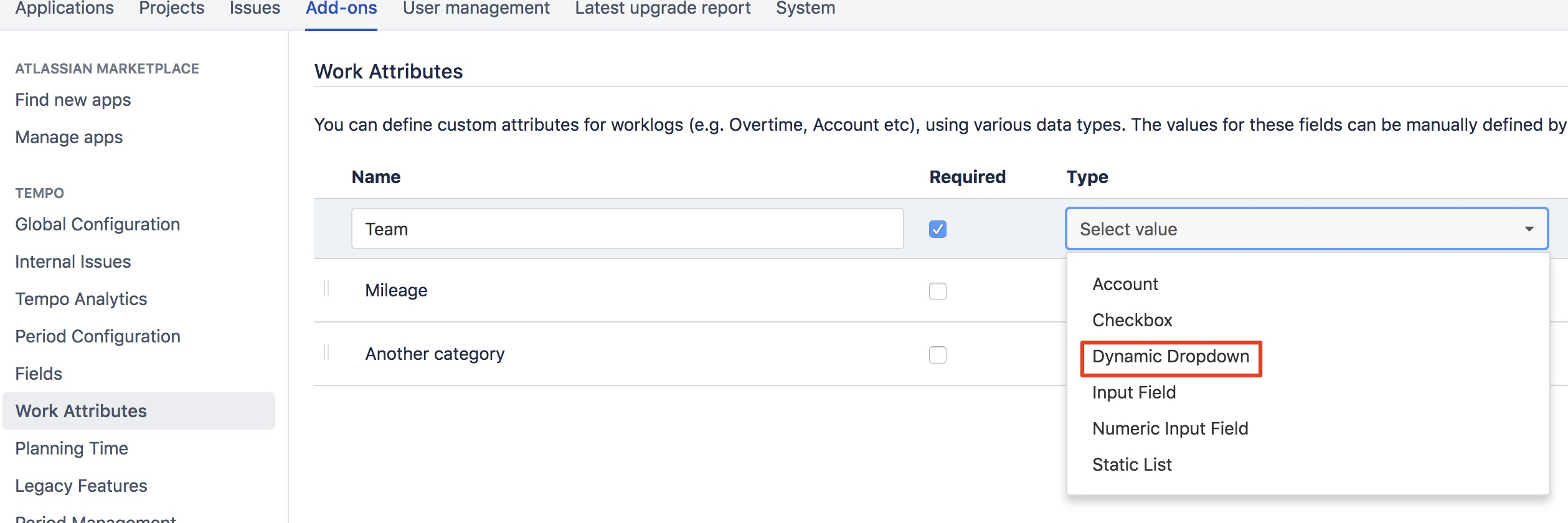Select Static List in the type dropdown
1568x523 pixels.
pos(1131,465)
